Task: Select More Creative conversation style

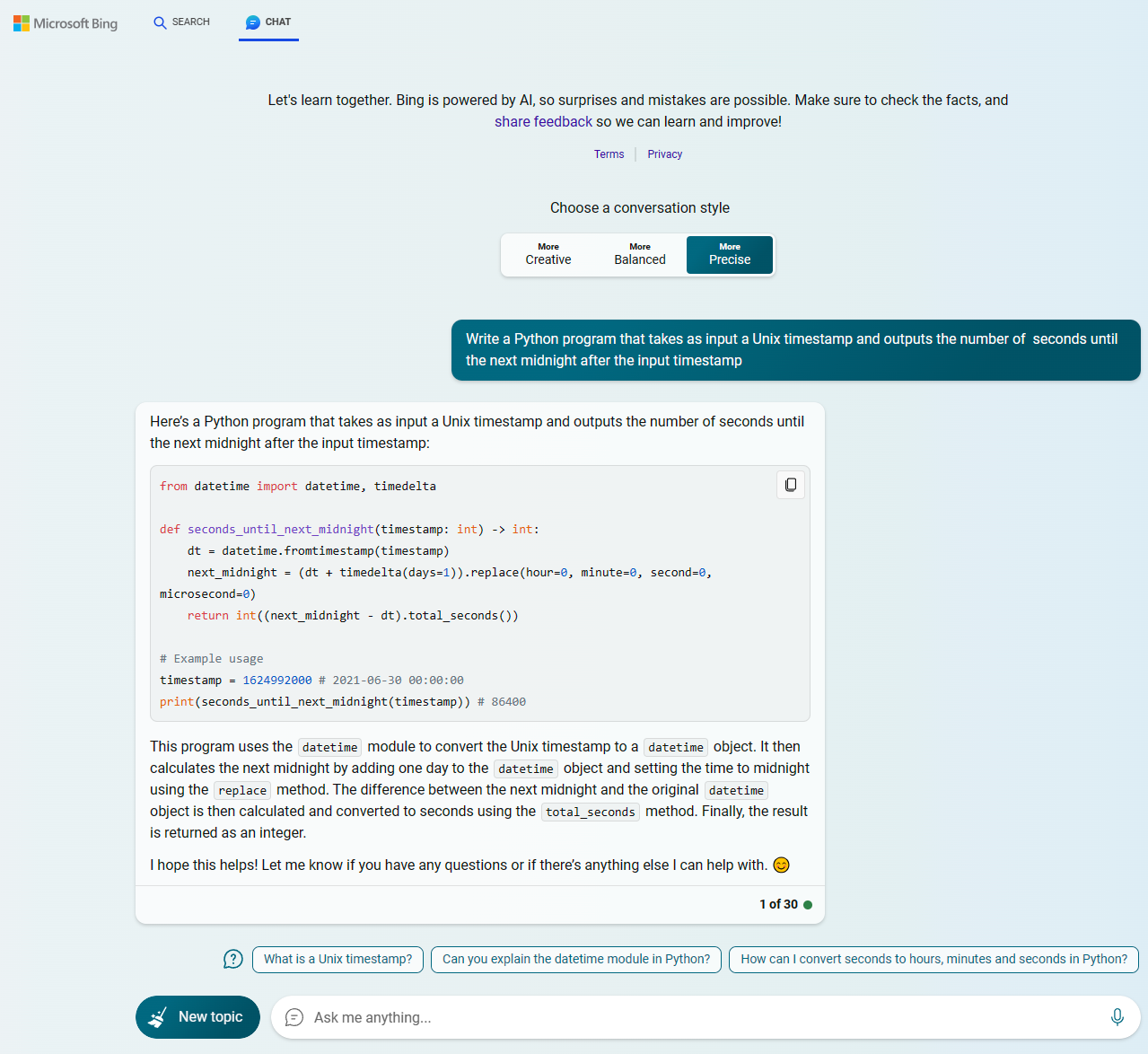Action: point(548,255)
